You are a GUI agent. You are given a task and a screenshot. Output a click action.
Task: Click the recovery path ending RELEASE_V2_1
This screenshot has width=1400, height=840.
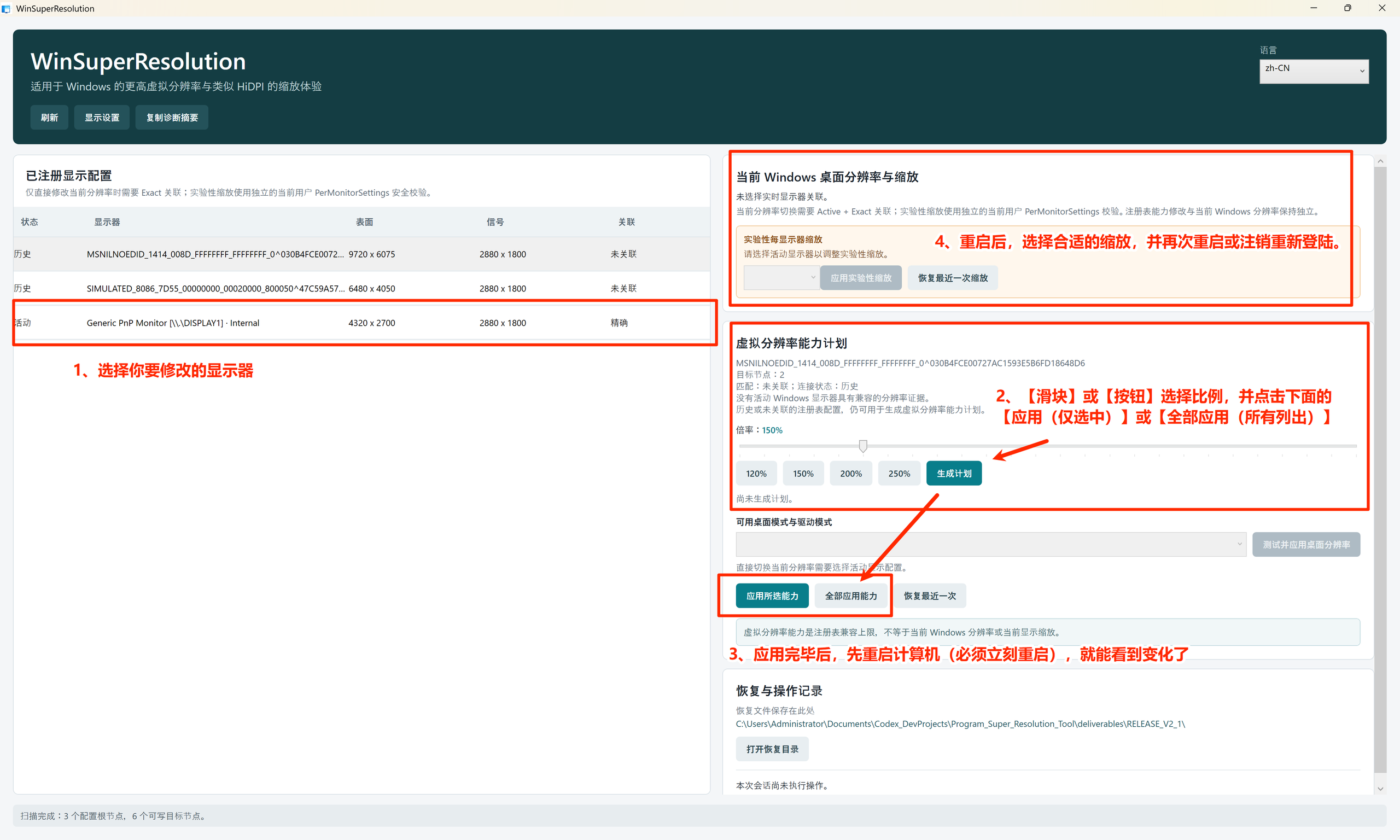point(960,724)
